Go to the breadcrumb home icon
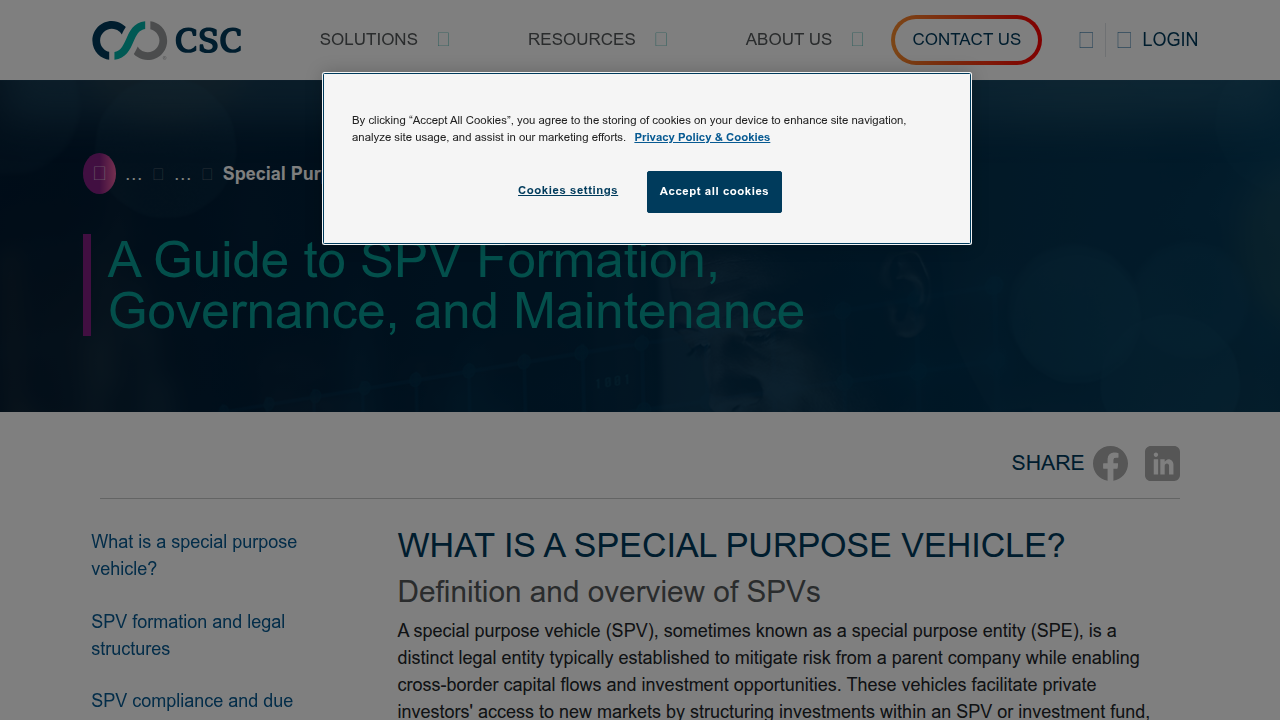 pyautogui.click(x=99, y=174)
